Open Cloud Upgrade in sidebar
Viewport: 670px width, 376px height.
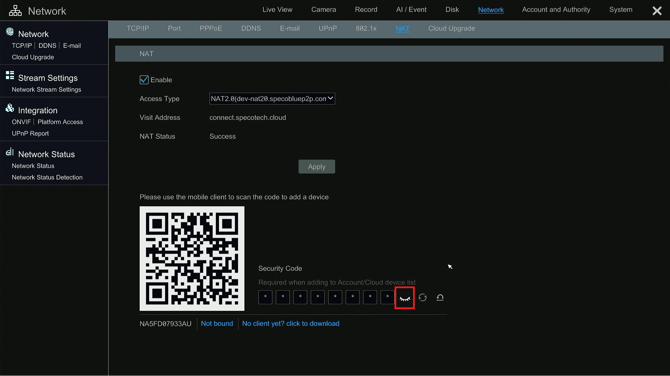33,57
